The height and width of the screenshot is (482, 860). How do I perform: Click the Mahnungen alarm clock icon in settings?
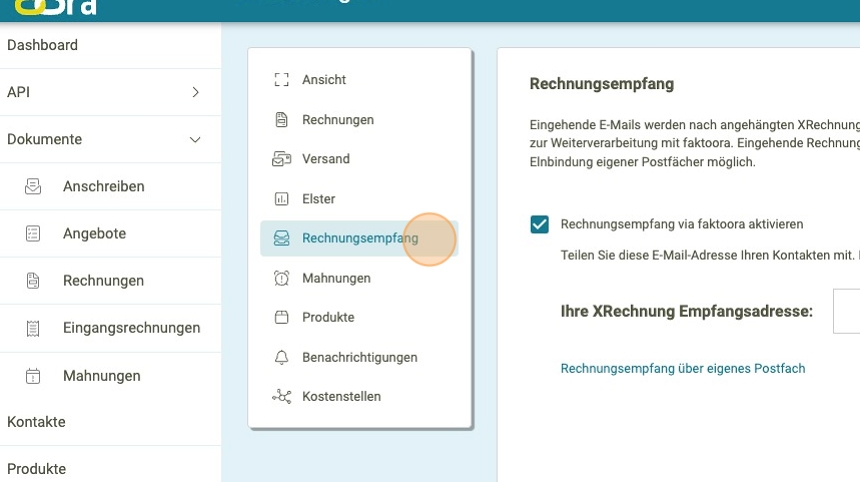coord(281,278)
